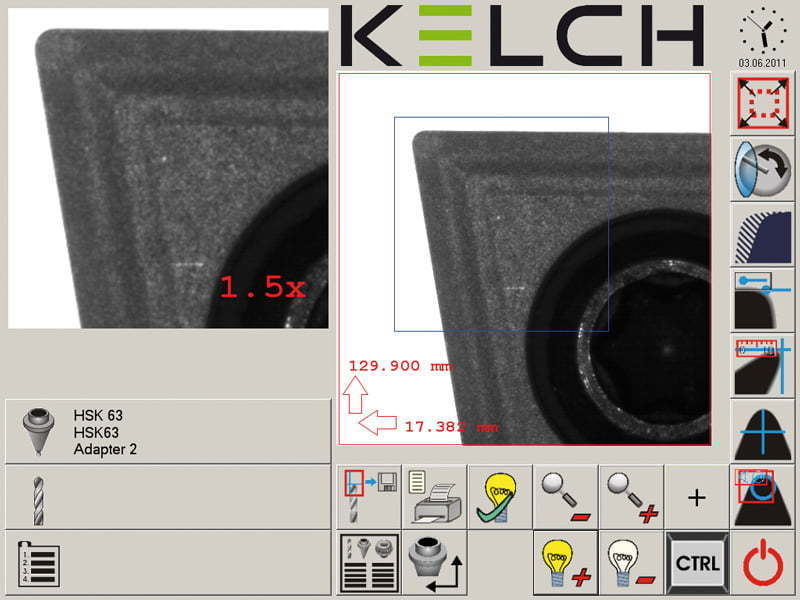Viewport: 800px width, 600px height.
Task: Click the red 1.5x zoom factor label
Action: (263, 287)
